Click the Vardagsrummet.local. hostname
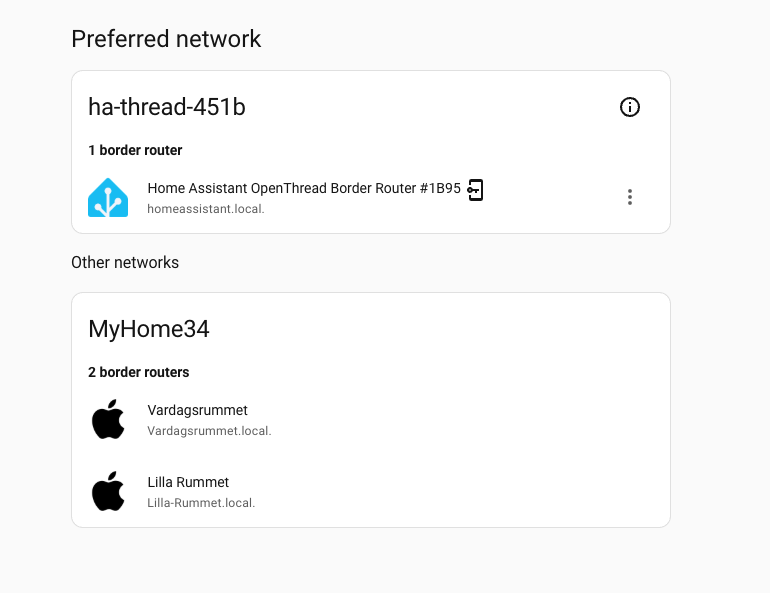This screenshot has height=593, width=770. click(209, 431)
